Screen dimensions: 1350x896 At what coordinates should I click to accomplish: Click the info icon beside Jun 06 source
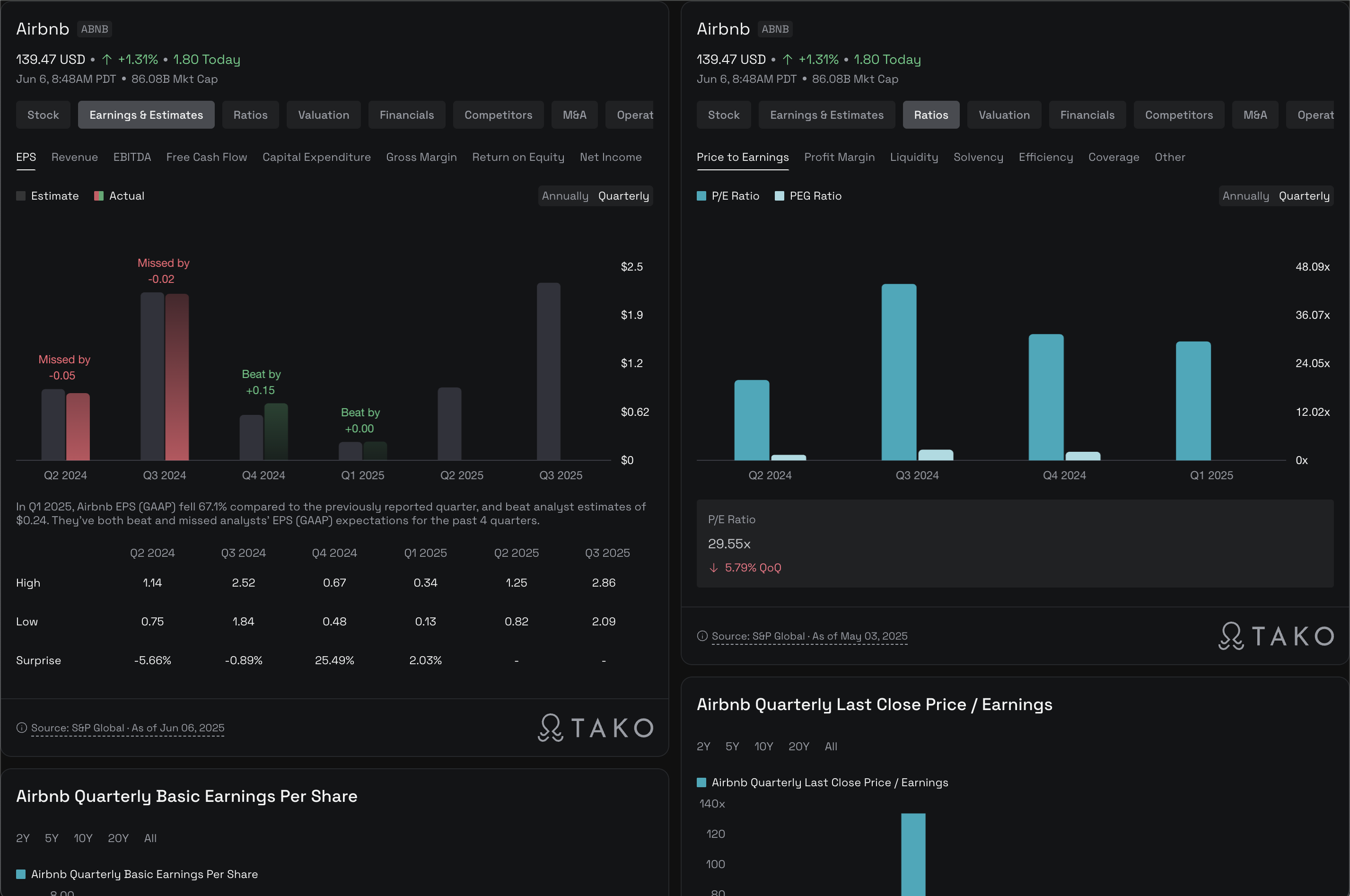tap(22, 728)
